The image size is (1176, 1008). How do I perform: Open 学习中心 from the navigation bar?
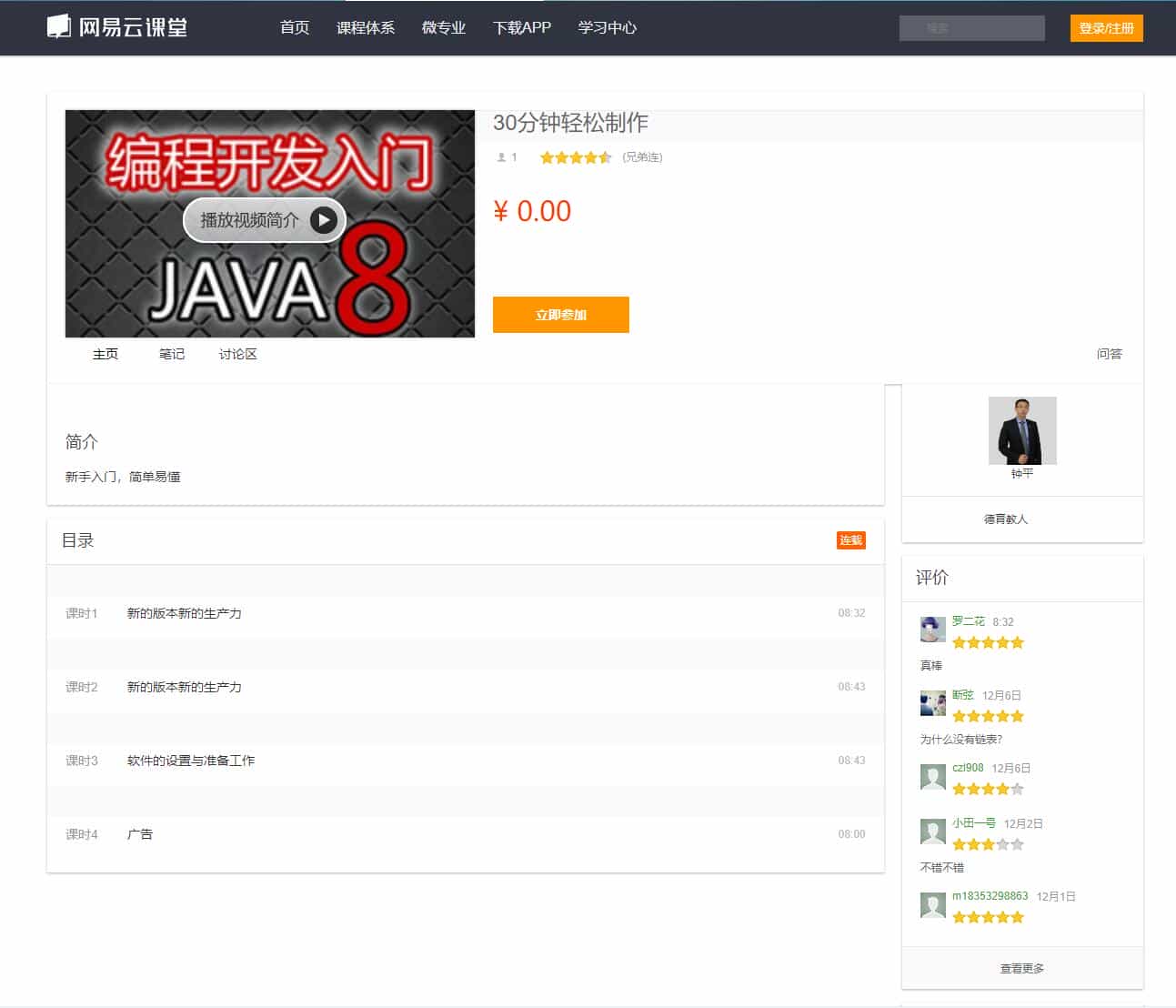pos(608,27)
